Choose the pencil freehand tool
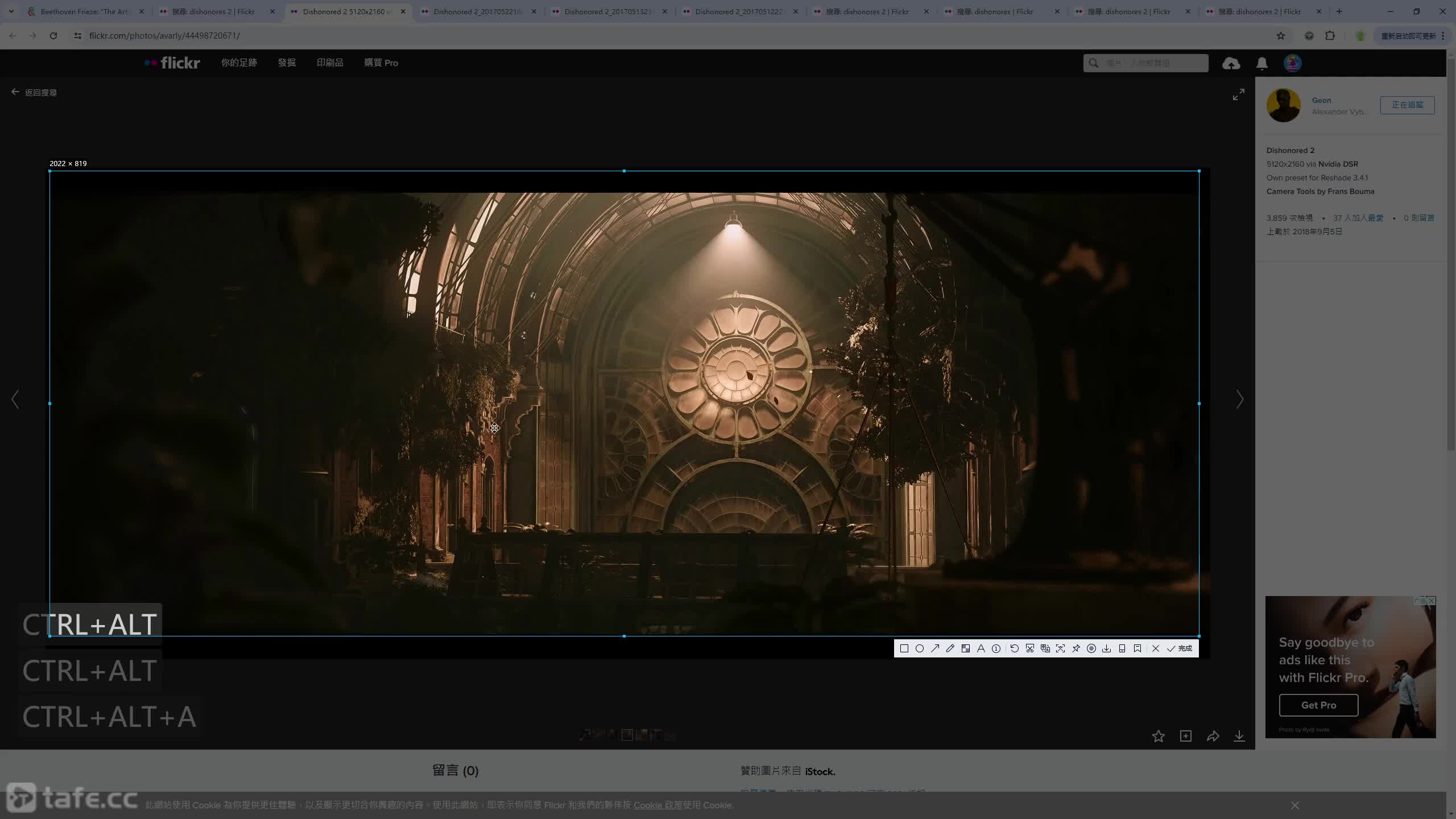The image size is (1456, 819). click(x=950, y=648)
